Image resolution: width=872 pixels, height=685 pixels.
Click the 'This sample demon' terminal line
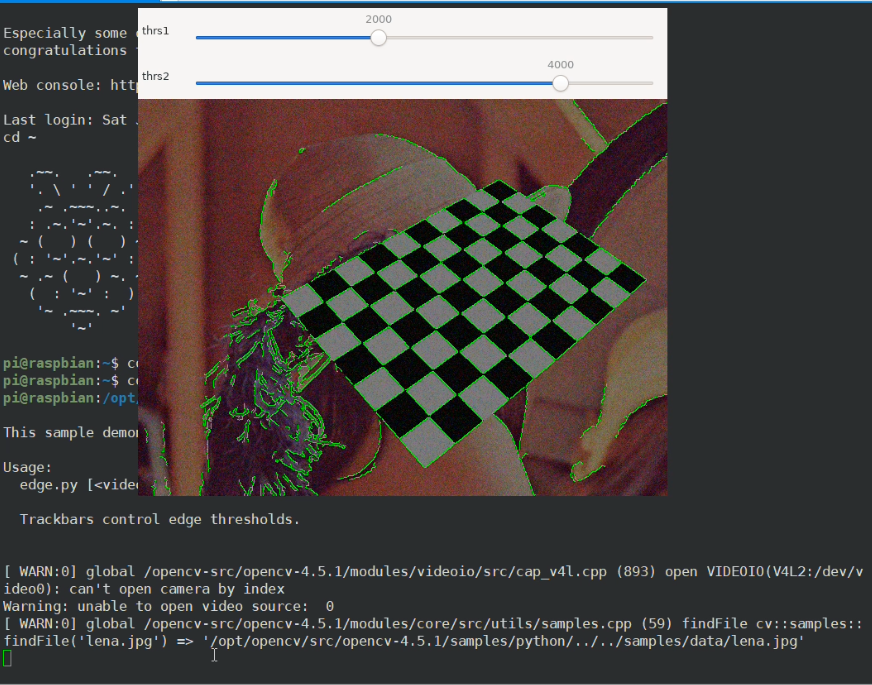tap(70, 433)
